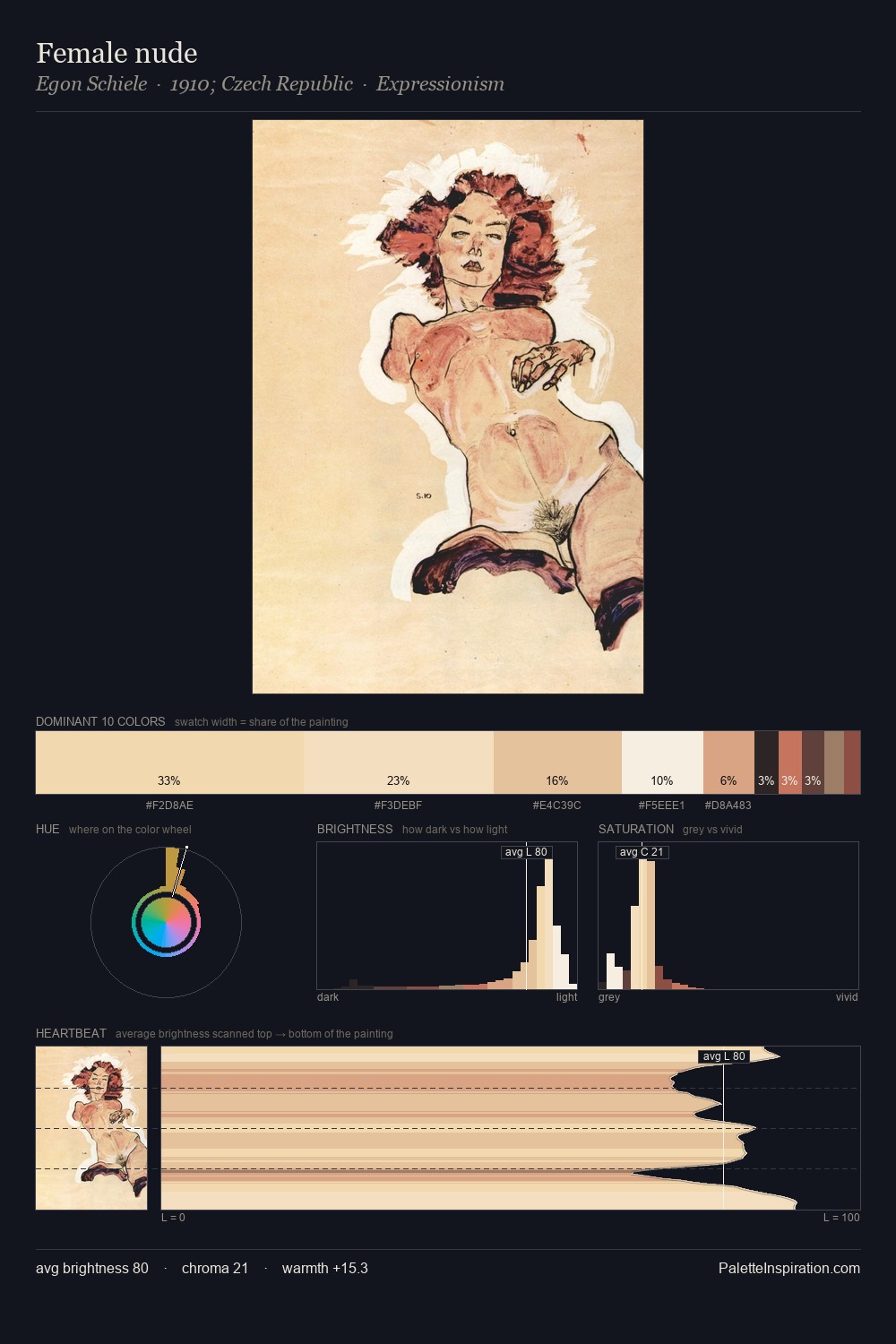Click hex code '#F5EEE1' label
The width and height of the screenshot is (896, 1344).
click(661, 806)
